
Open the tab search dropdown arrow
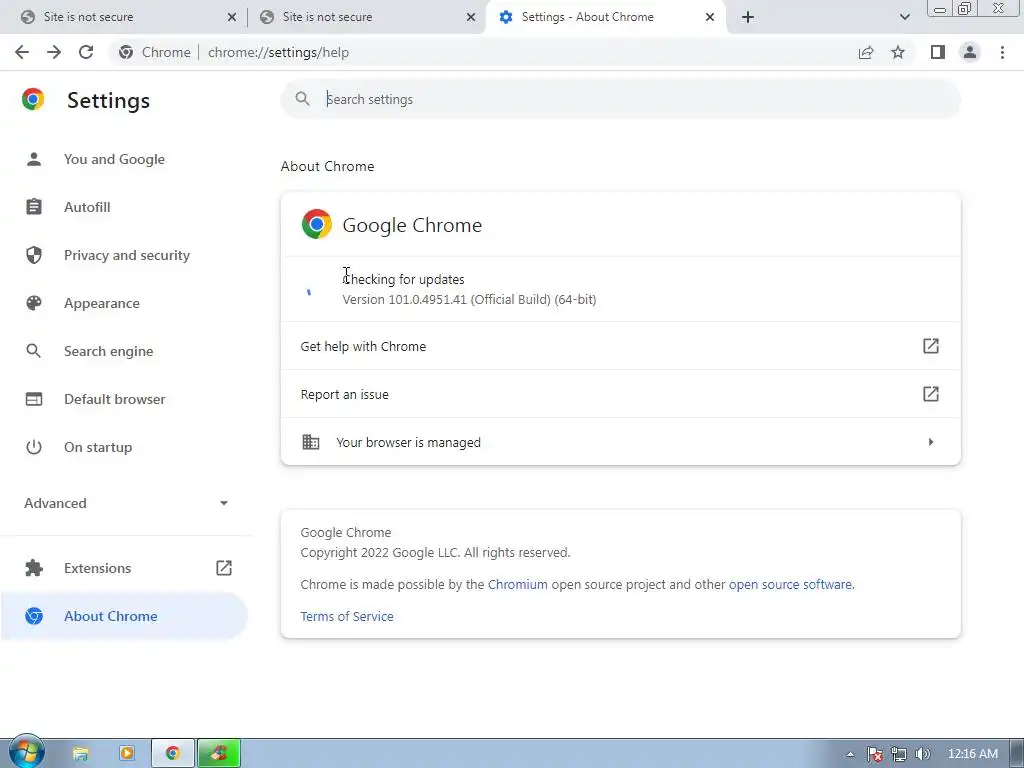coord(904,17)
